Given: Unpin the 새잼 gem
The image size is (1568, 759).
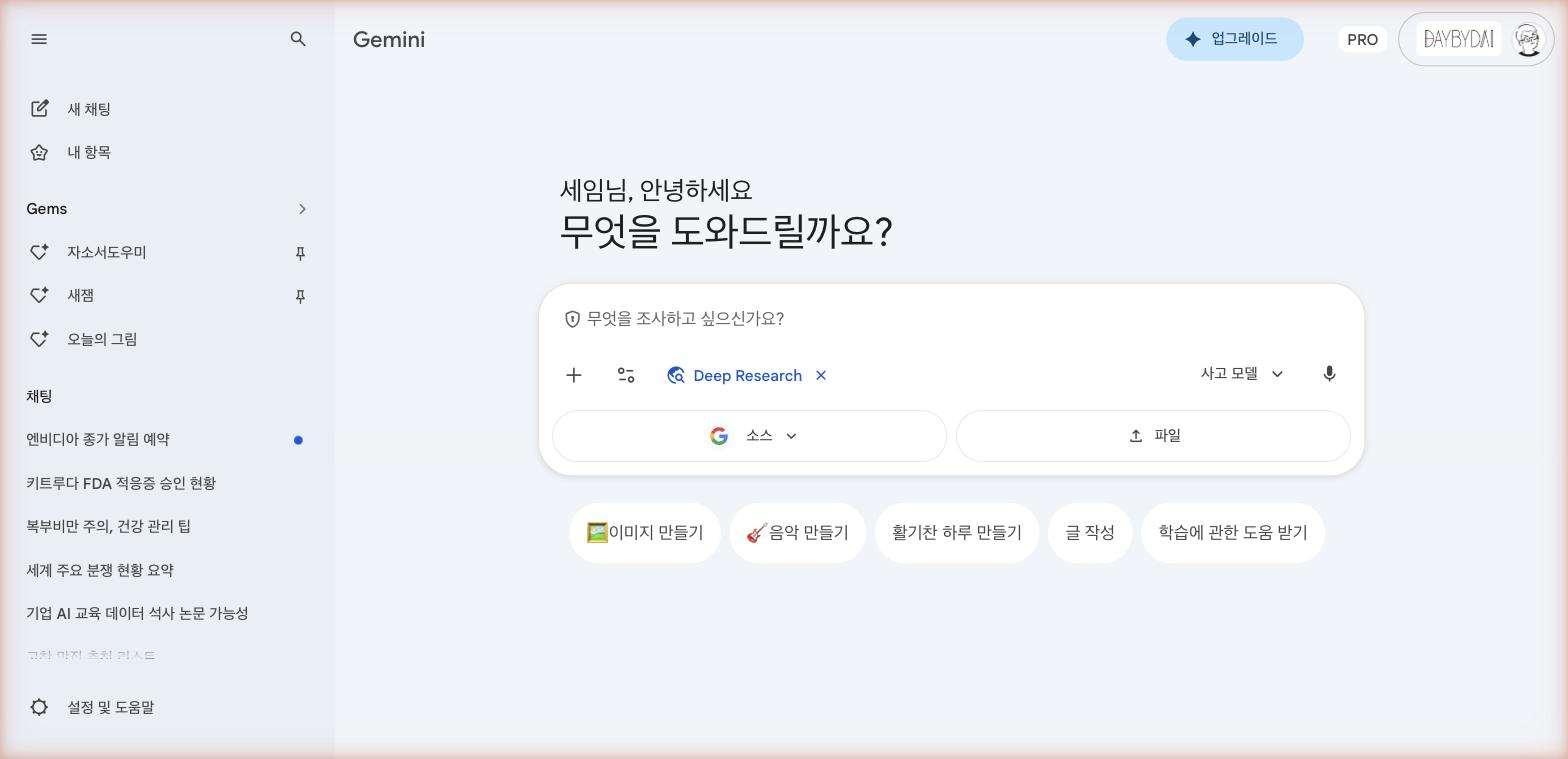Looking at the screenshot, I should click(x=300, y=297).
